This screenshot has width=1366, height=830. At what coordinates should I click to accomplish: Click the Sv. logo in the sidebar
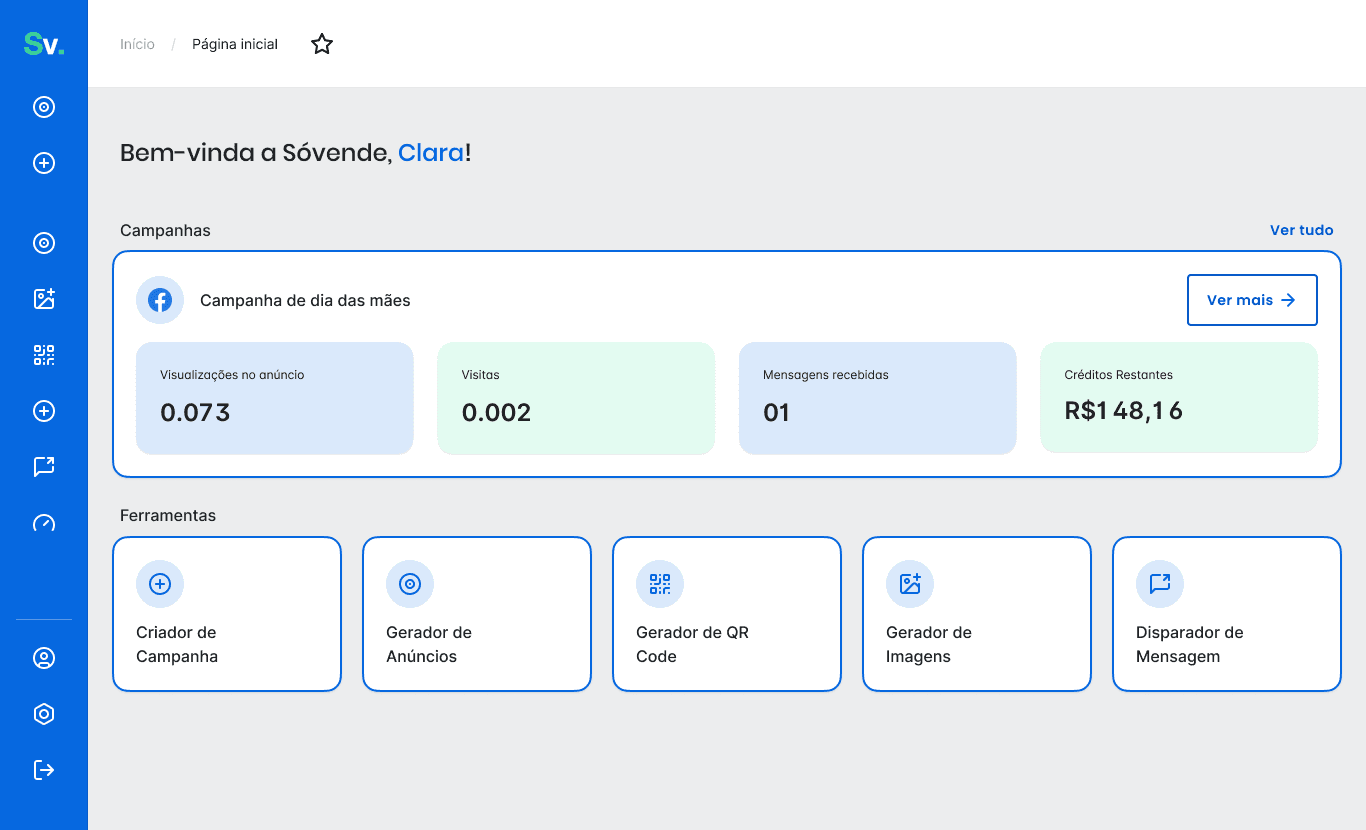click(x=44, y=44)
